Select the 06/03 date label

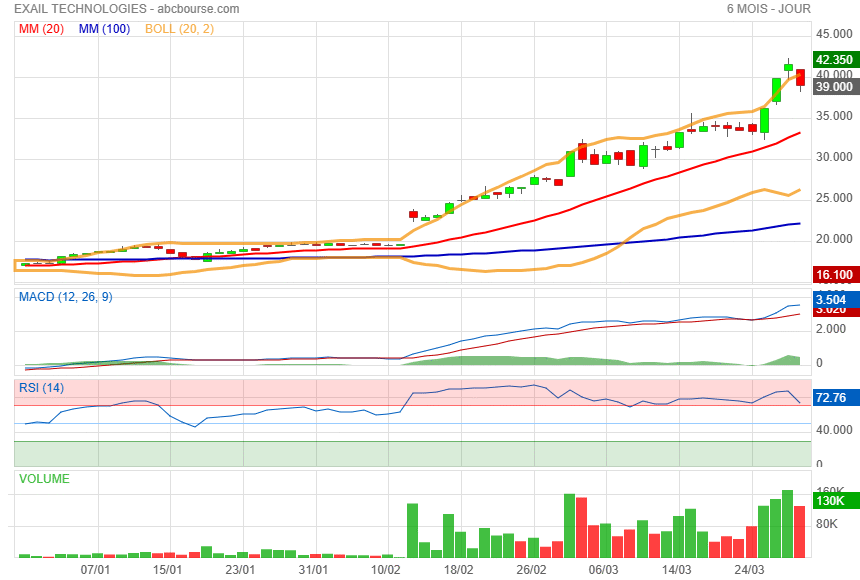pyautogui.click(x=603, y=570)
